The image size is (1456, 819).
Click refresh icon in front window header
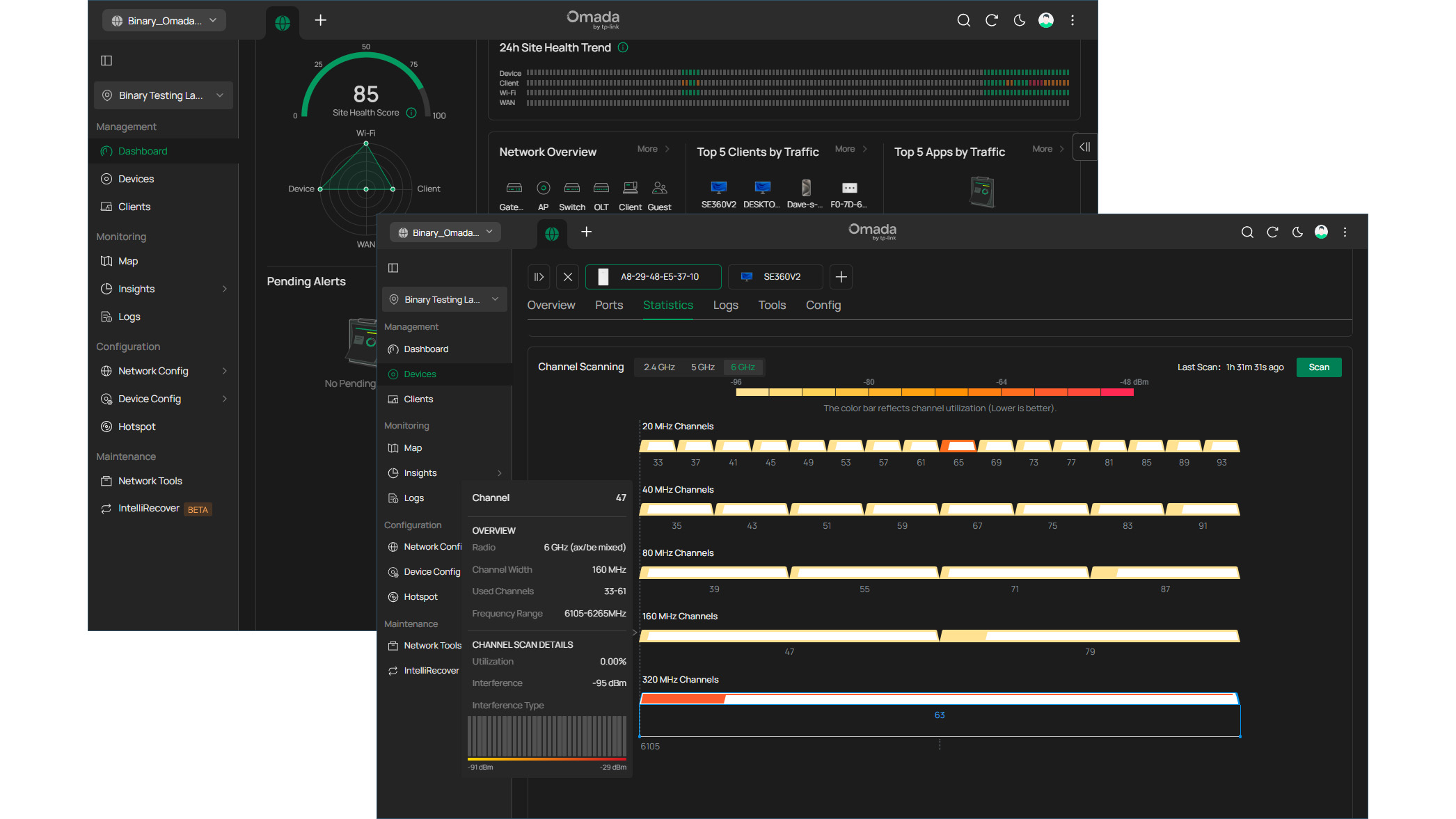1272,232
